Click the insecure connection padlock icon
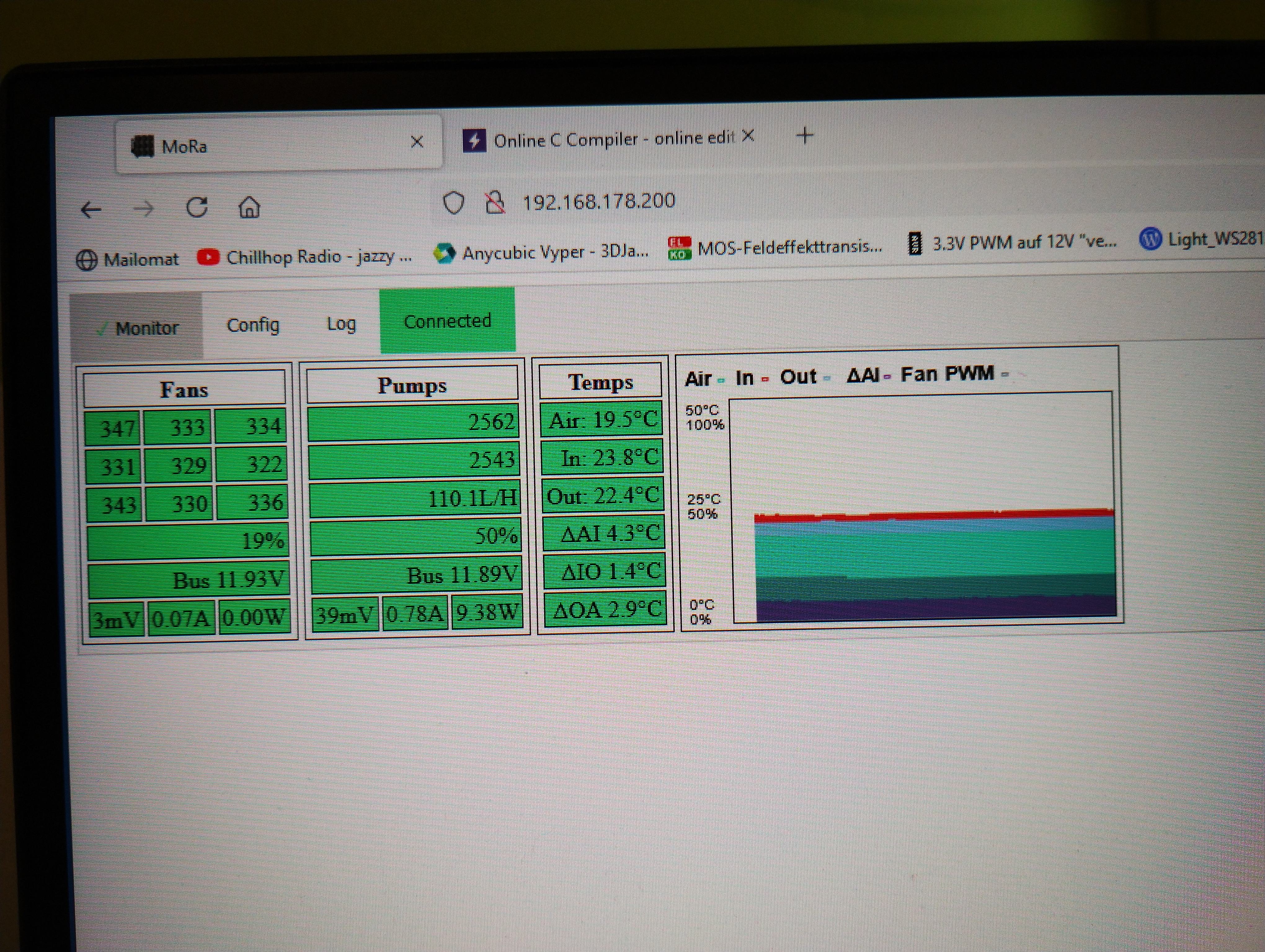This screenshot has height=952, width=1265. (495, 202)
